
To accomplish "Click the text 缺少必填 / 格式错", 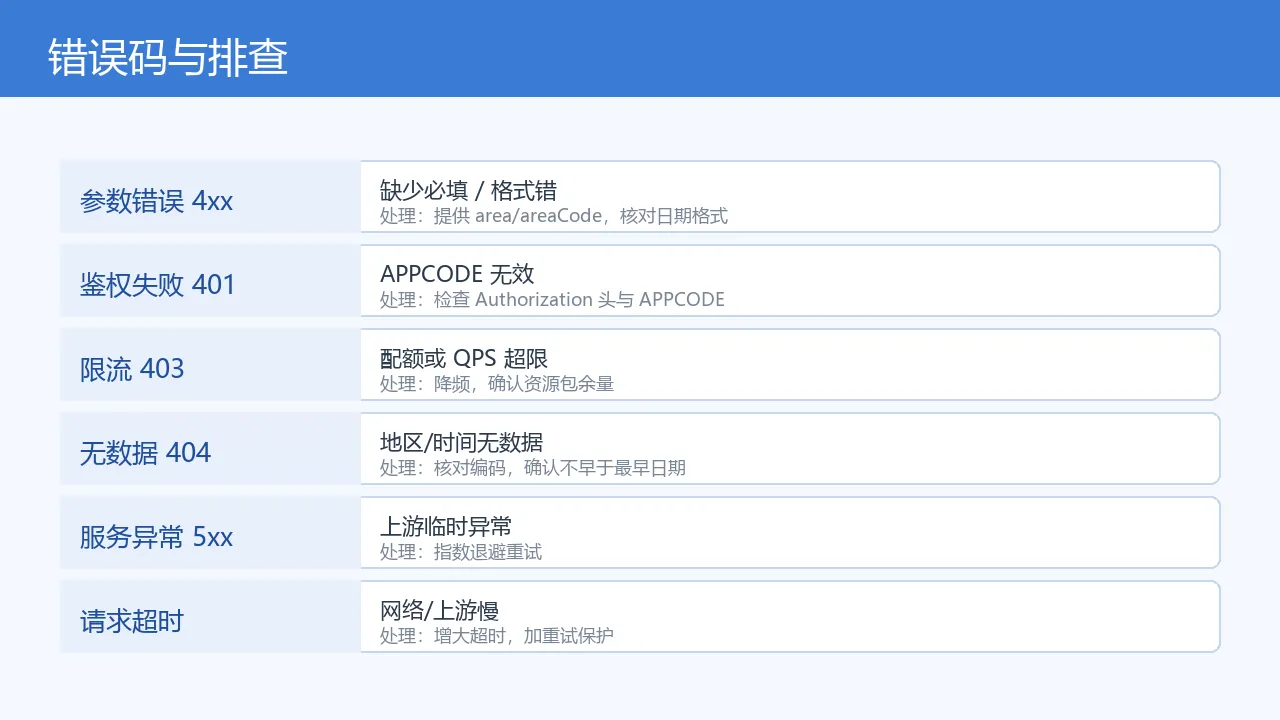I will click(x=468, y=190).
